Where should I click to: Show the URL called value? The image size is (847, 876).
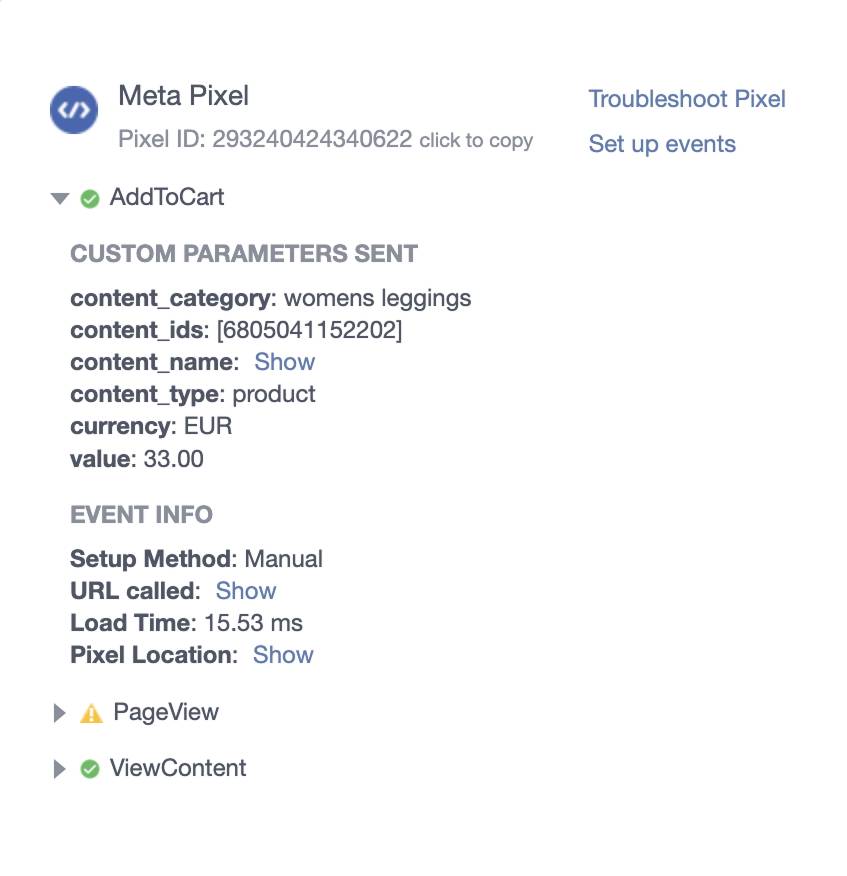coord(246,591)
